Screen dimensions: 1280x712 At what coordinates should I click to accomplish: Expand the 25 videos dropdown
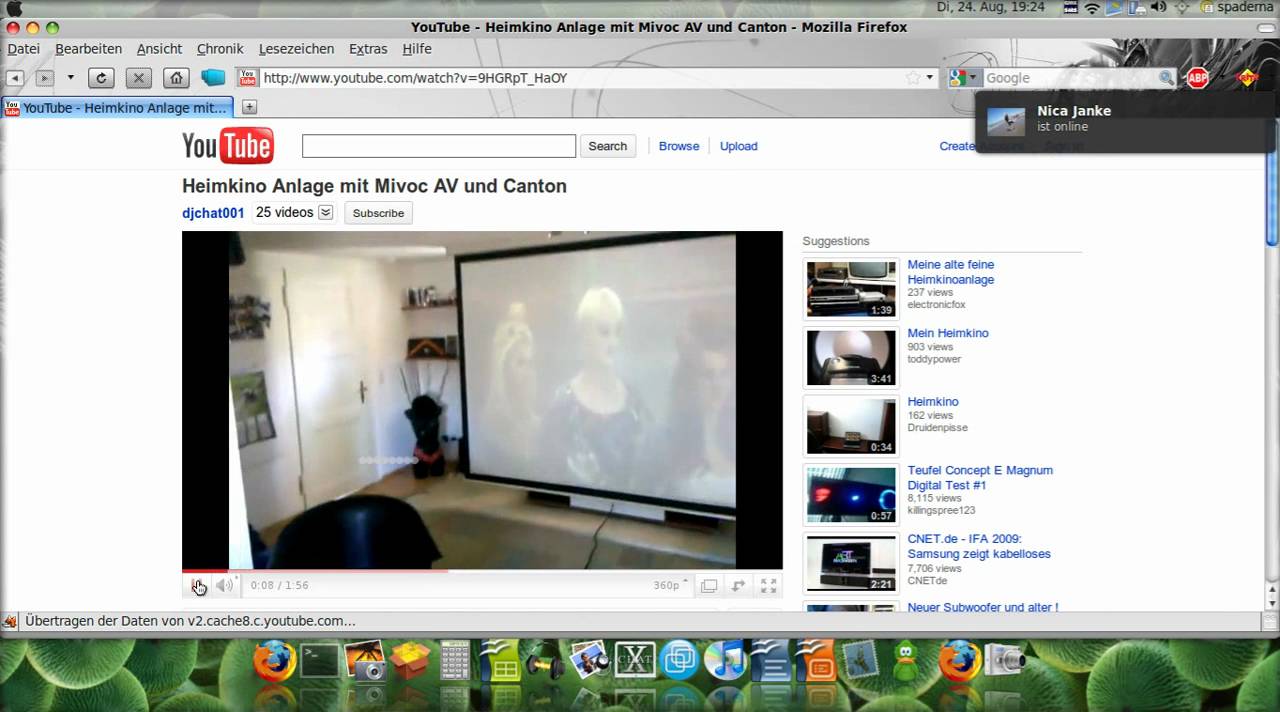325,212
